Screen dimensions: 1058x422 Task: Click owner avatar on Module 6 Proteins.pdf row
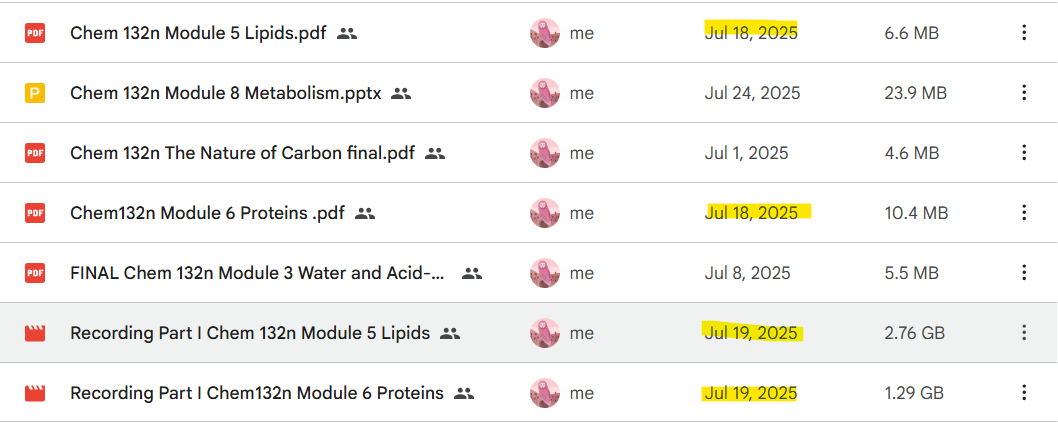(545, 213)
